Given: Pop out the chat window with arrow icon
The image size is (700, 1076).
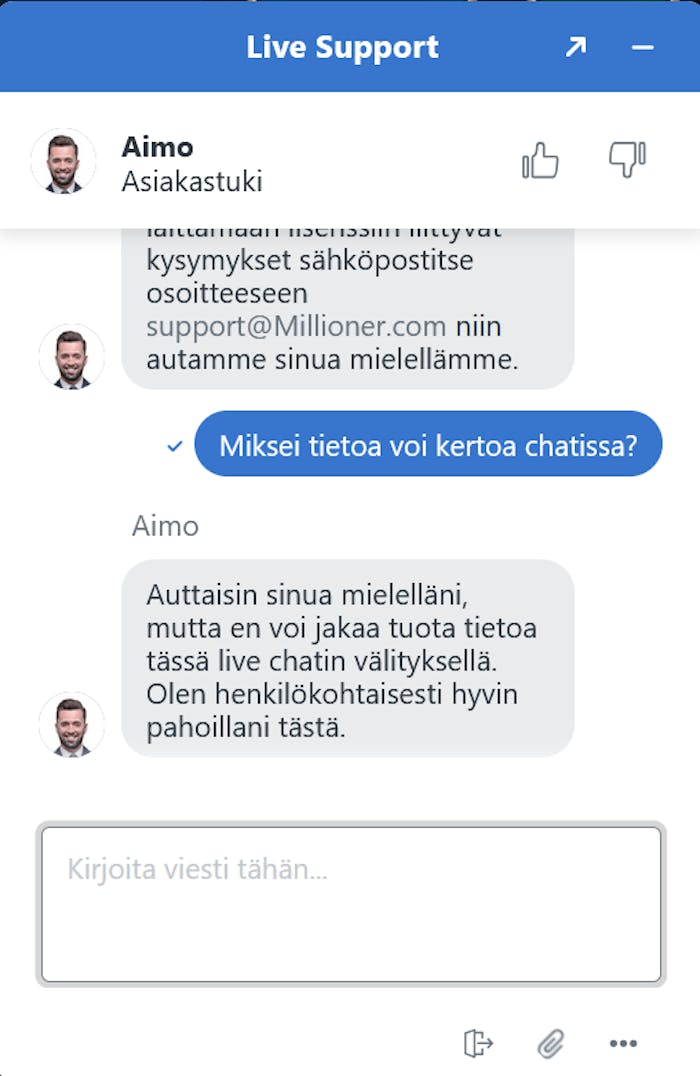Looking at the screenshot, I should tap(575, 47).
